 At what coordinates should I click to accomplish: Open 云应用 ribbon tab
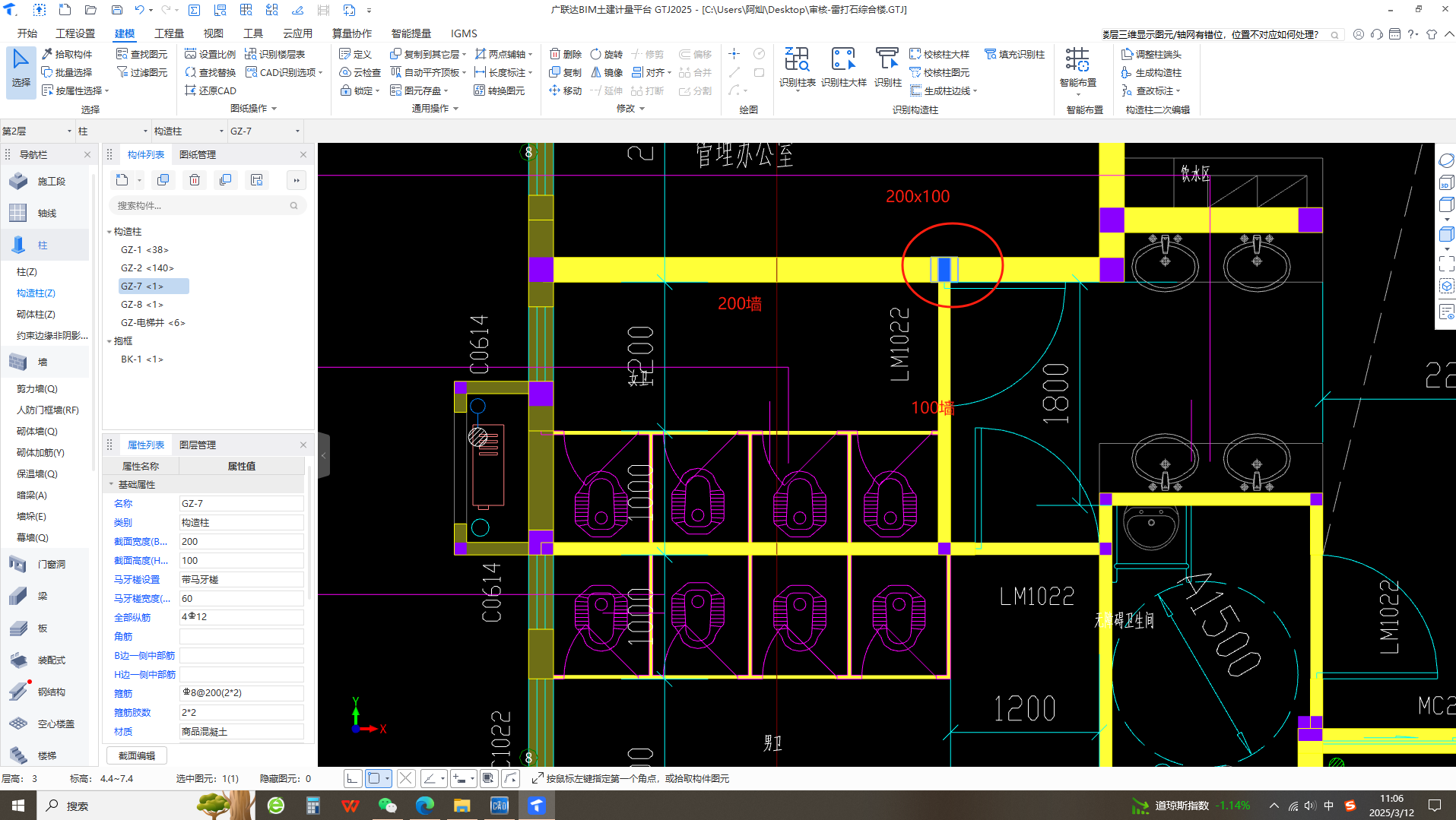[x=298, y=33]
